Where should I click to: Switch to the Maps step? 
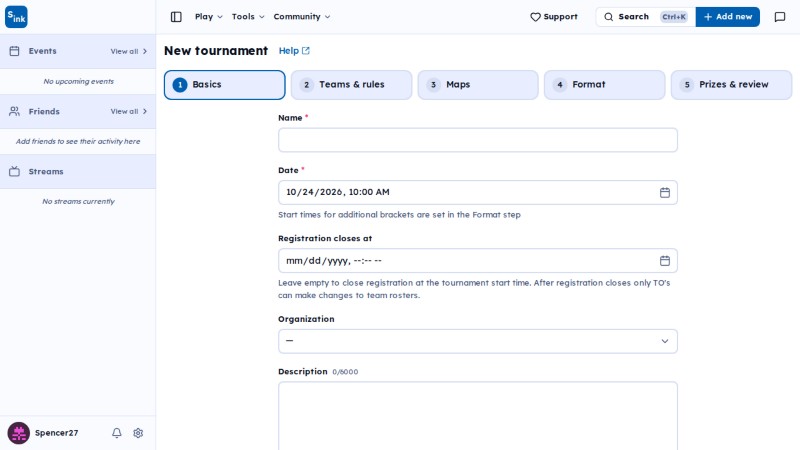478,85
